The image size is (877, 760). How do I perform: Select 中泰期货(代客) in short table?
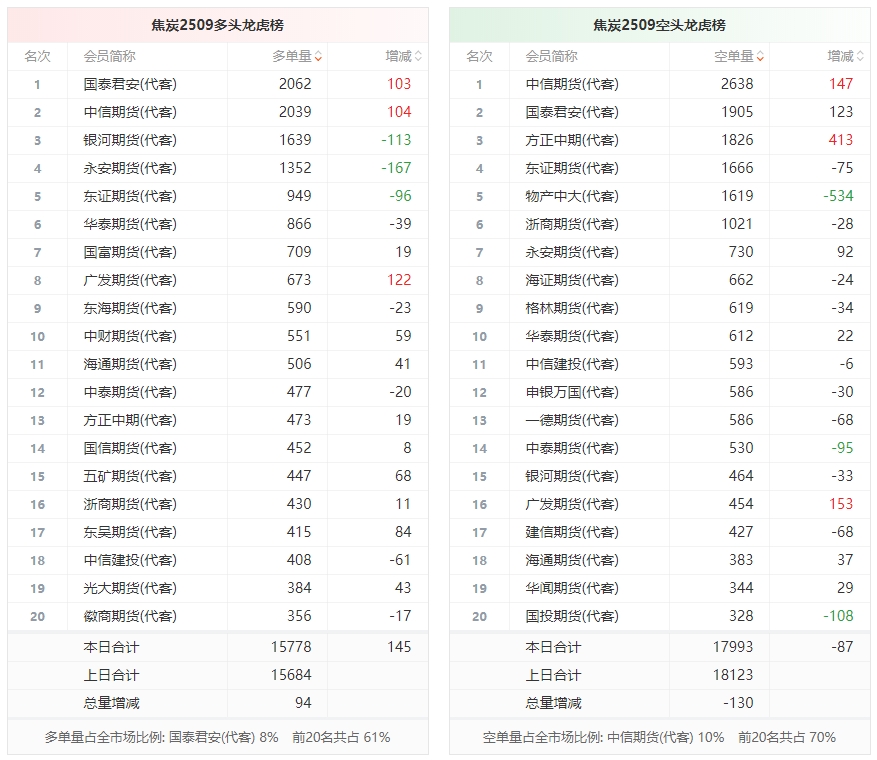[572, 448]
